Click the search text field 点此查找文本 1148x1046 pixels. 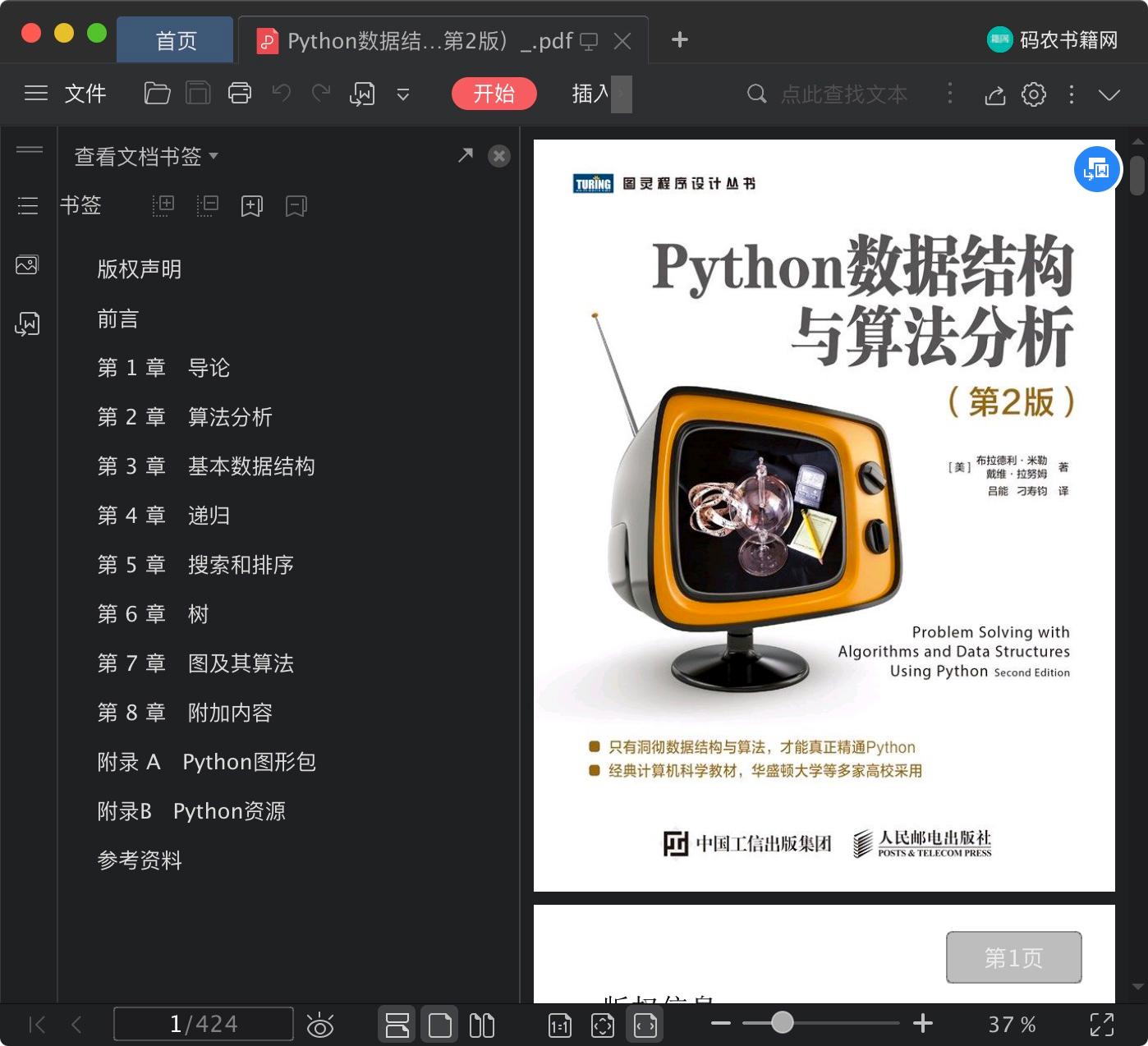pos(844,94)
